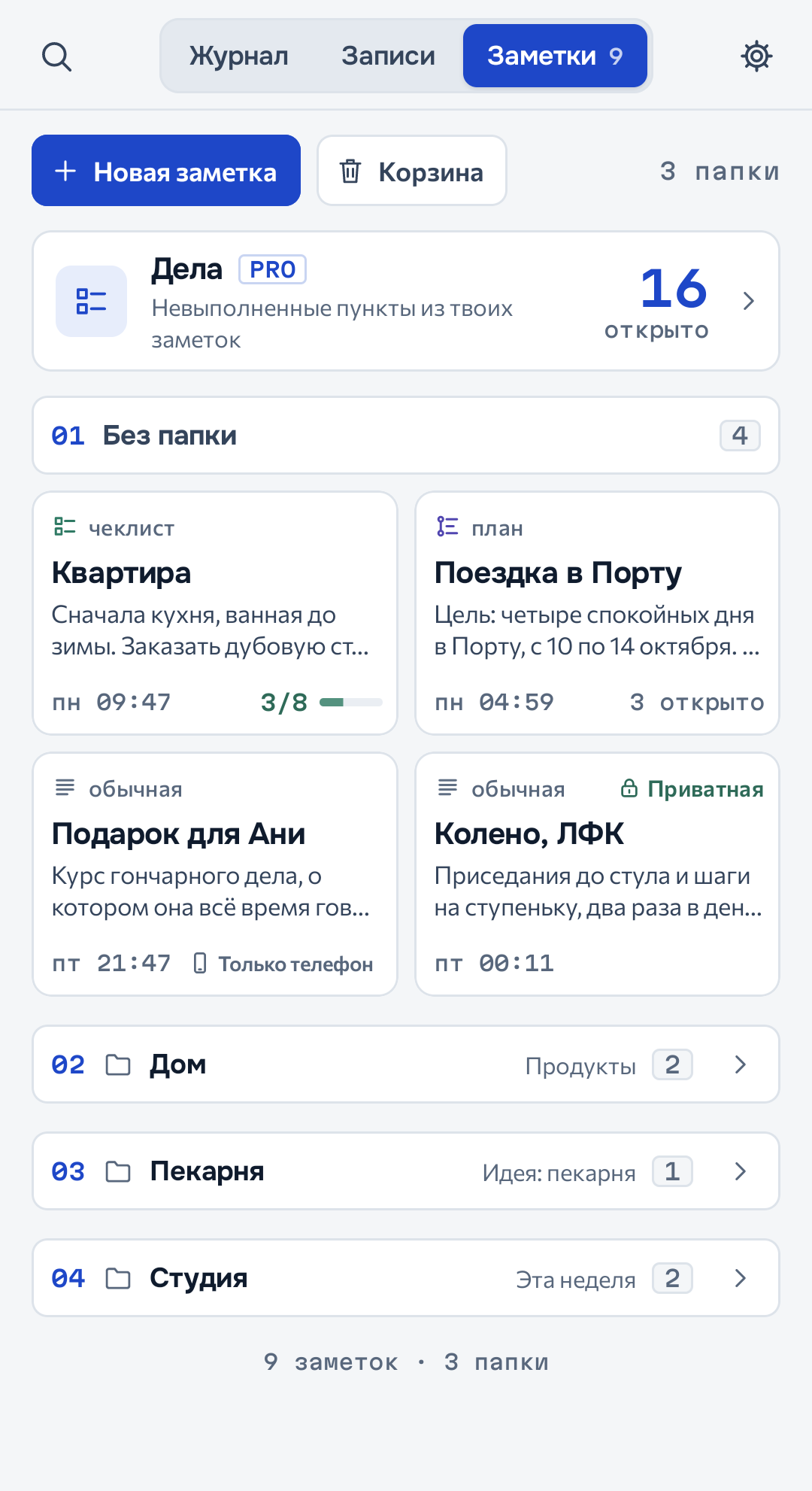Open the Дом folder row
812x1491 pixels.
406,1064
